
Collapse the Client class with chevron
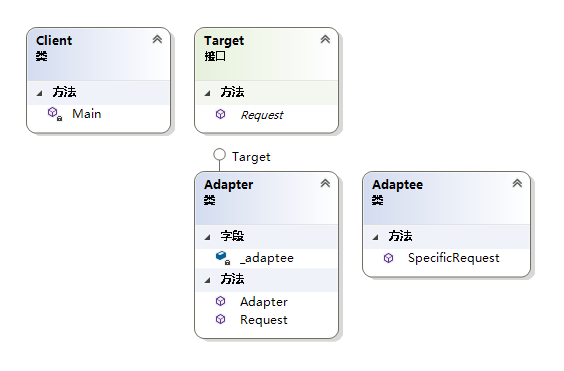[157, 39]
